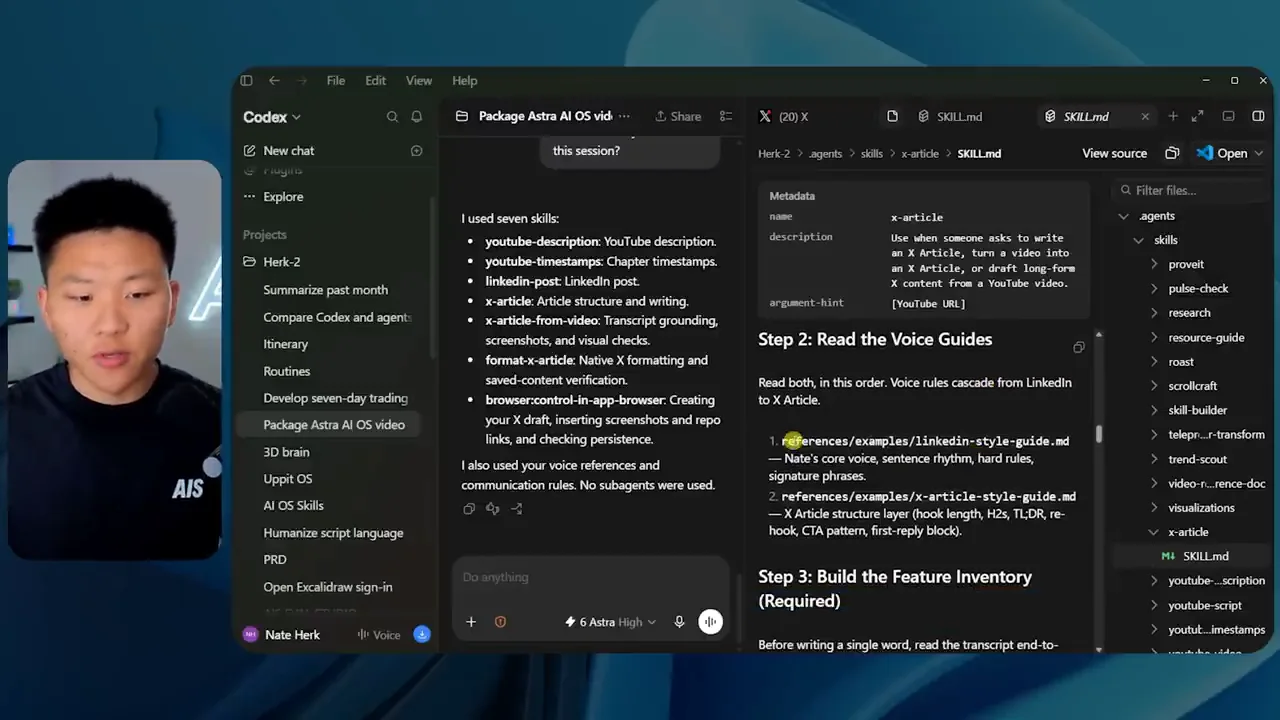Click the white voice waveform button

[710, 622]
